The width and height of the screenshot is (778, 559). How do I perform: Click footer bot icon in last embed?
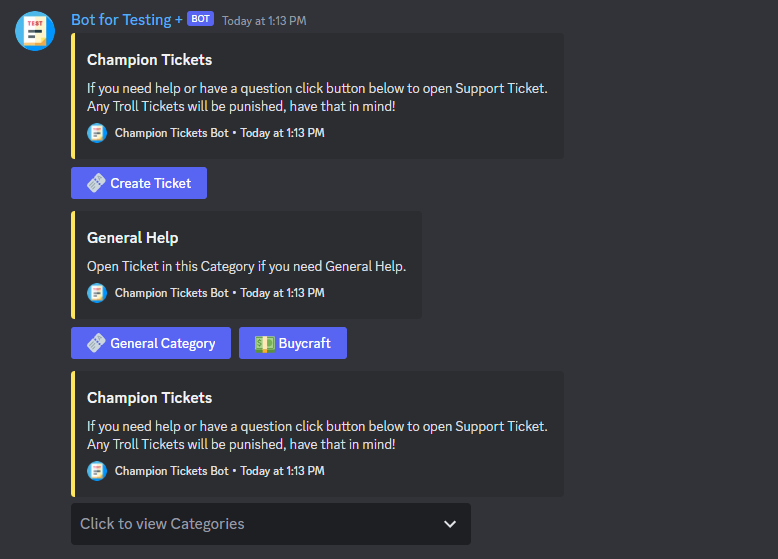97,471
